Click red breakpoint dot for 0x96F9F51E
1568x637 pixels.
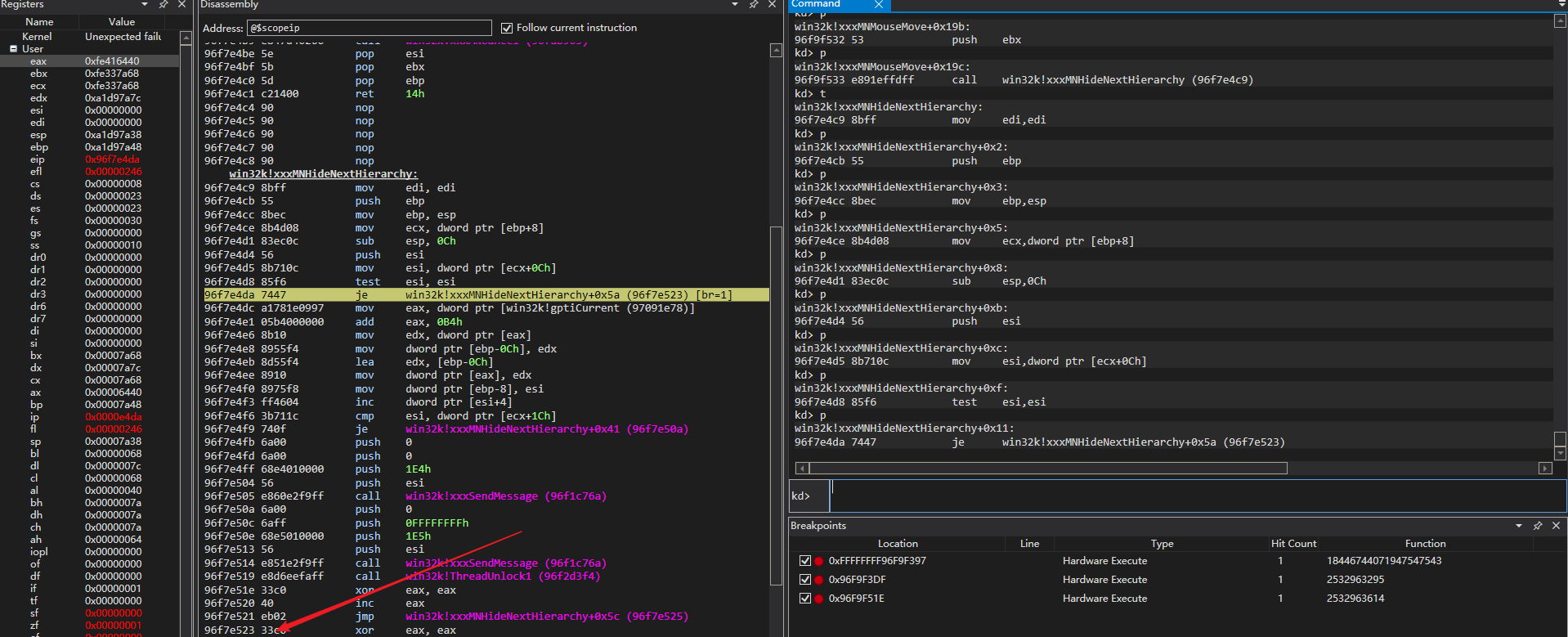click(x=818, y=599)
